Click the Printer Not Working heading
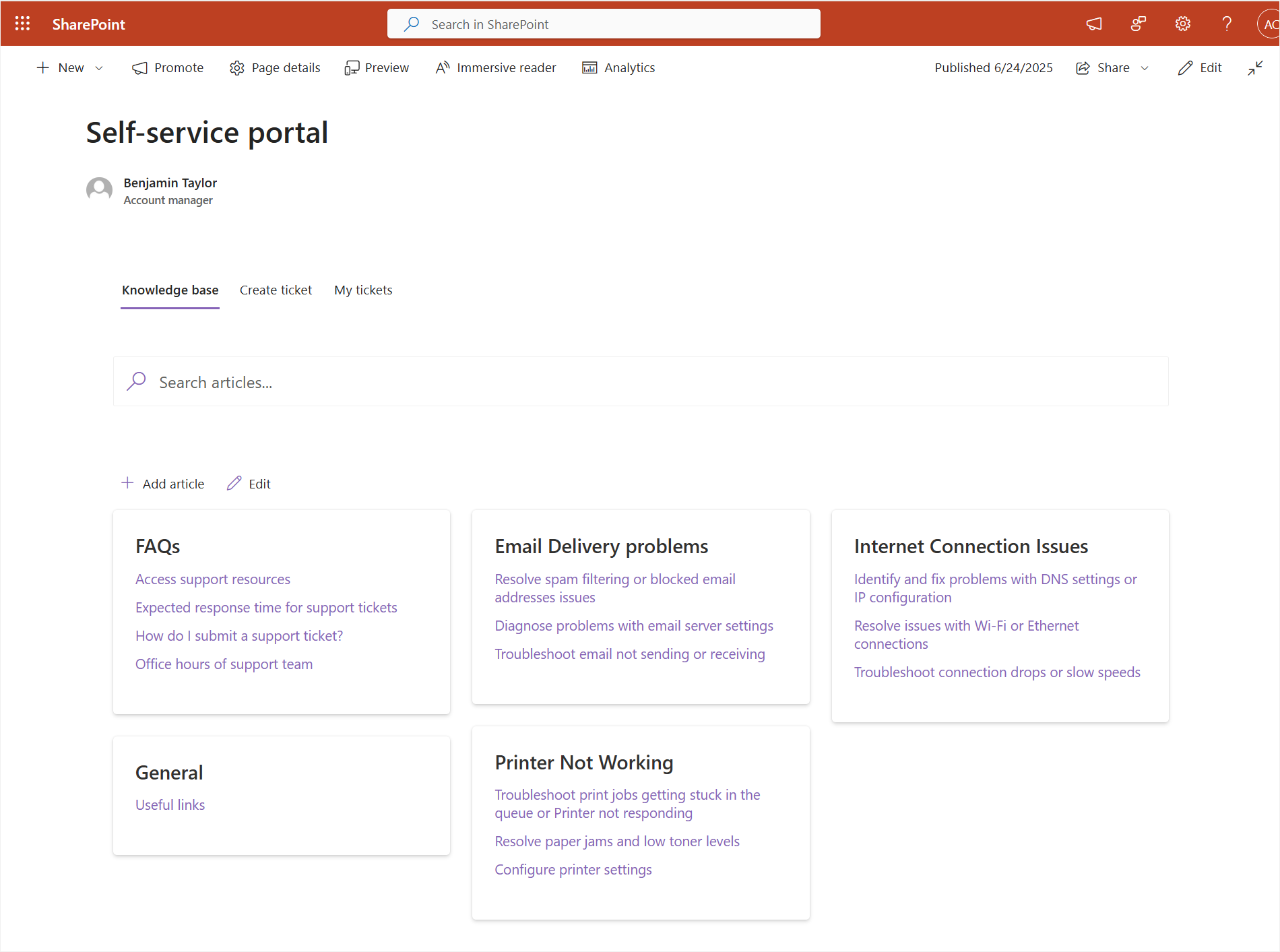 pyautogui.click(x=583, y=763)
